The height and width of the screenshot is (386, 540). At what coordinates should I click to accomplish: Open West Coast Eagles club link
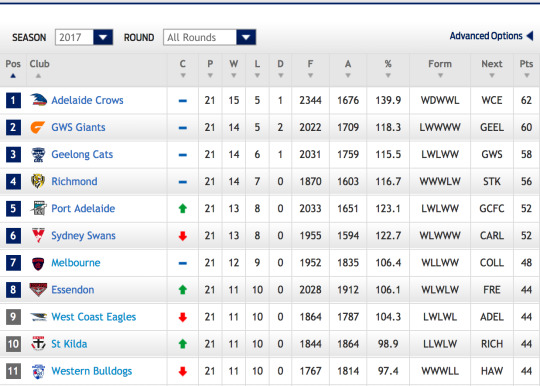94,317
